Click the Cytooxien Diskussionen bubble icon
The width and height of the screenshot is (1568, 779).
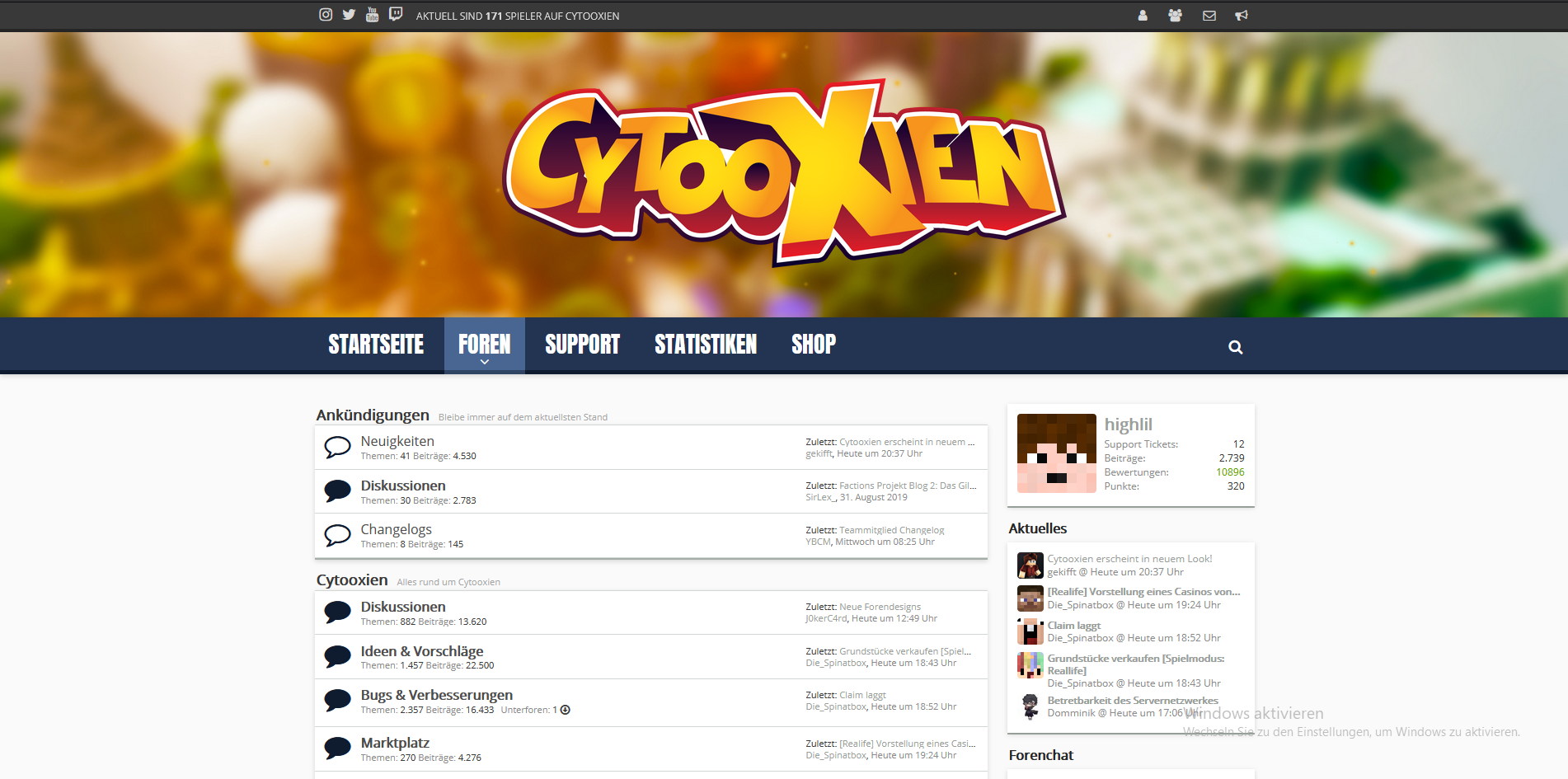tap(337, 612)
